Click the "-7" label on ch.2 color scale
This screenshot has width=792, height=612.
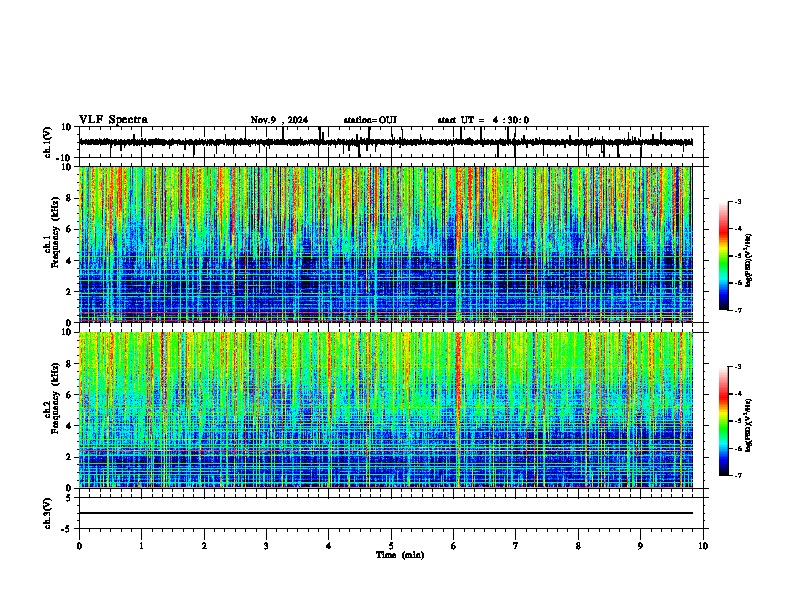737,475
